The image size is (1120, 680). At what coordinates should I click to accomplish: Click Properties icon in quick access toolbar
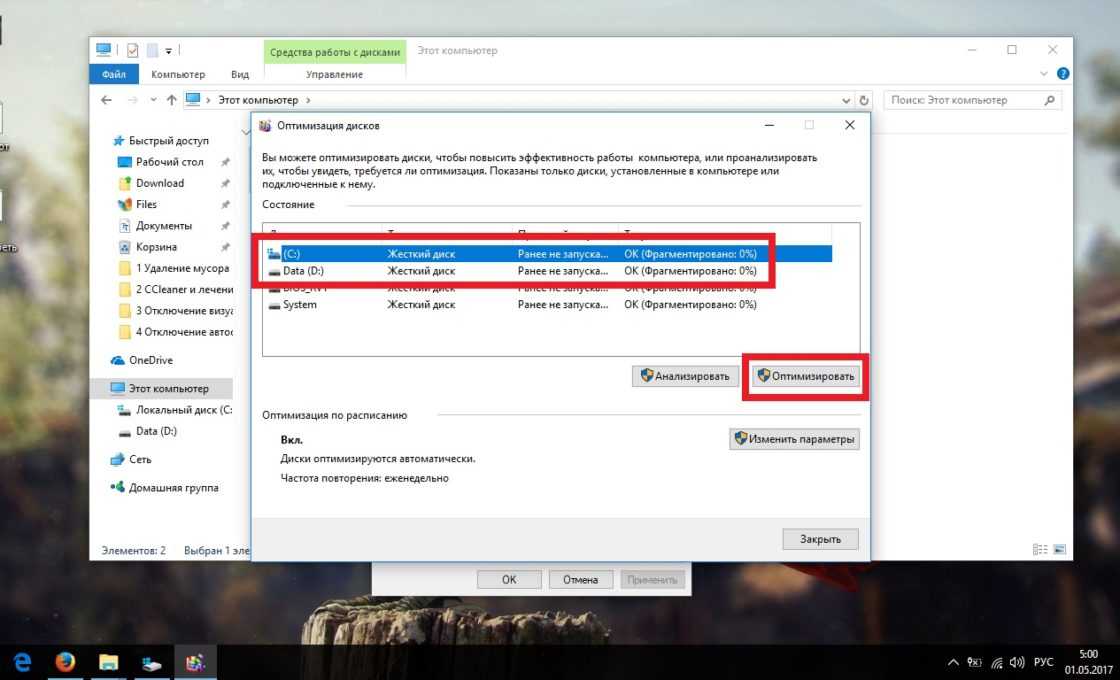coord(132,50)
